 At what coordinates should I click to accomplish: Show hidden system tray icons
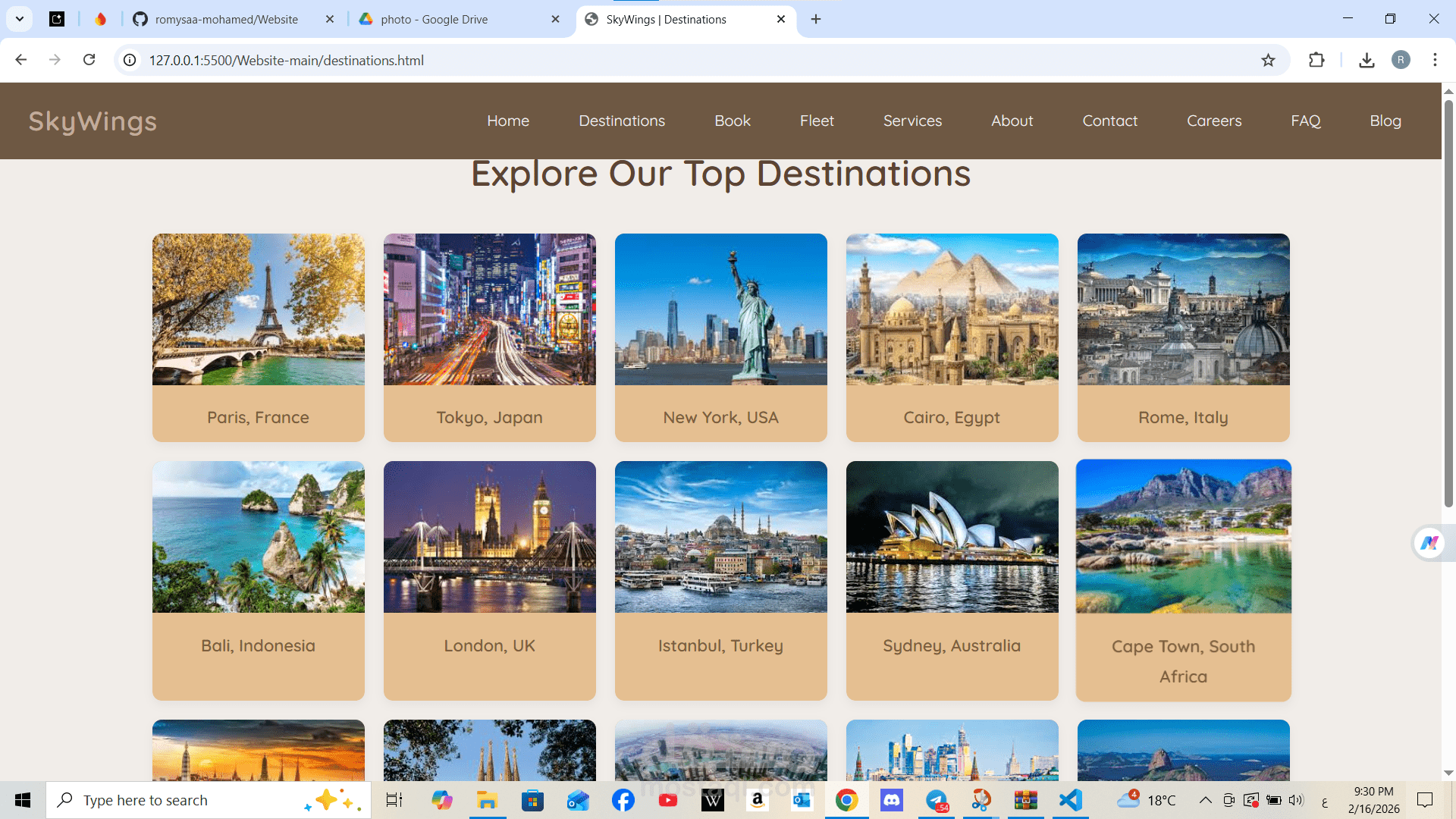tap(1205, 800)
